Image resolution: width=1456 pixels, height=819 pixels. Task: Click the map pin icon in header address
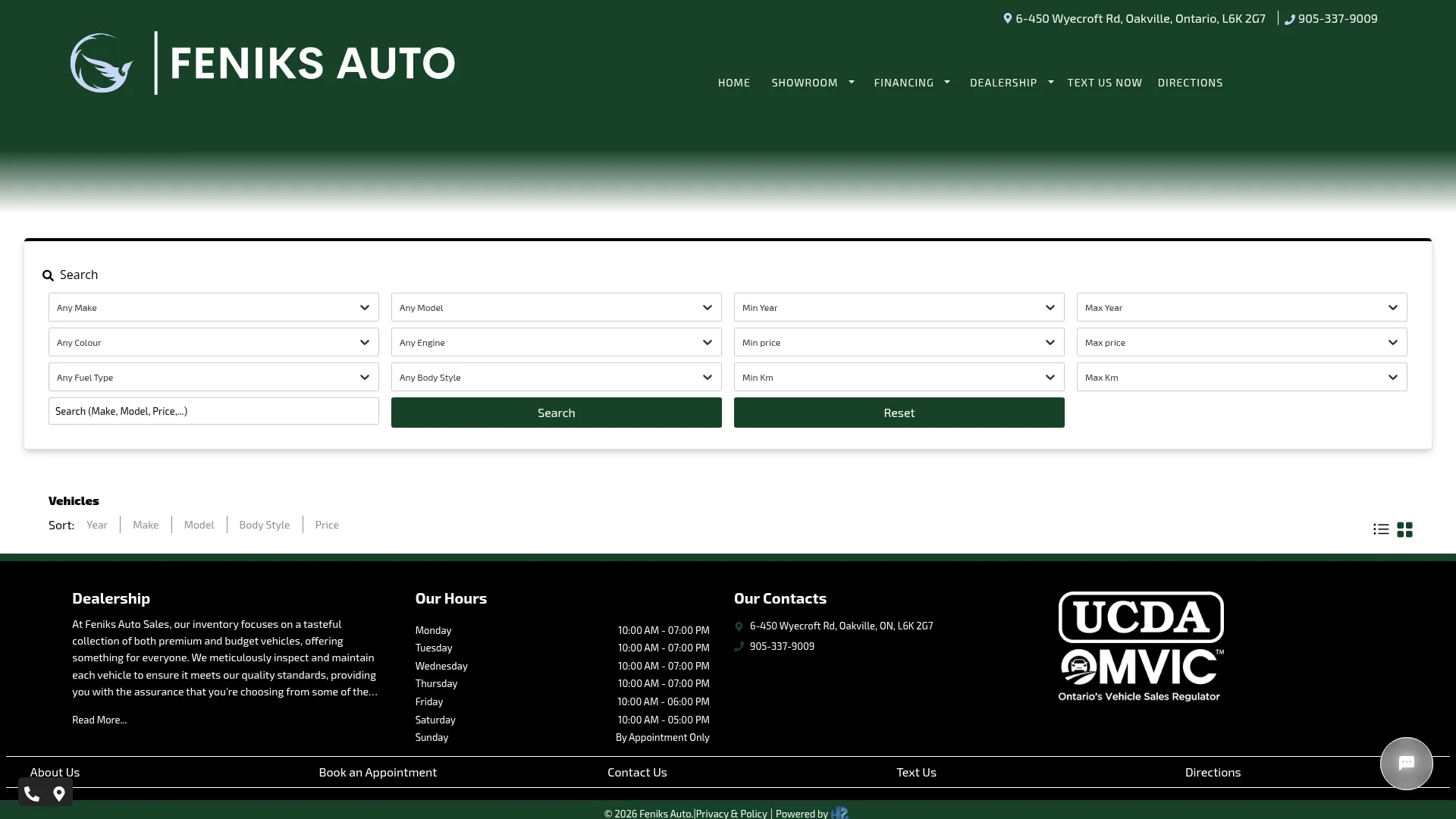1007,18
